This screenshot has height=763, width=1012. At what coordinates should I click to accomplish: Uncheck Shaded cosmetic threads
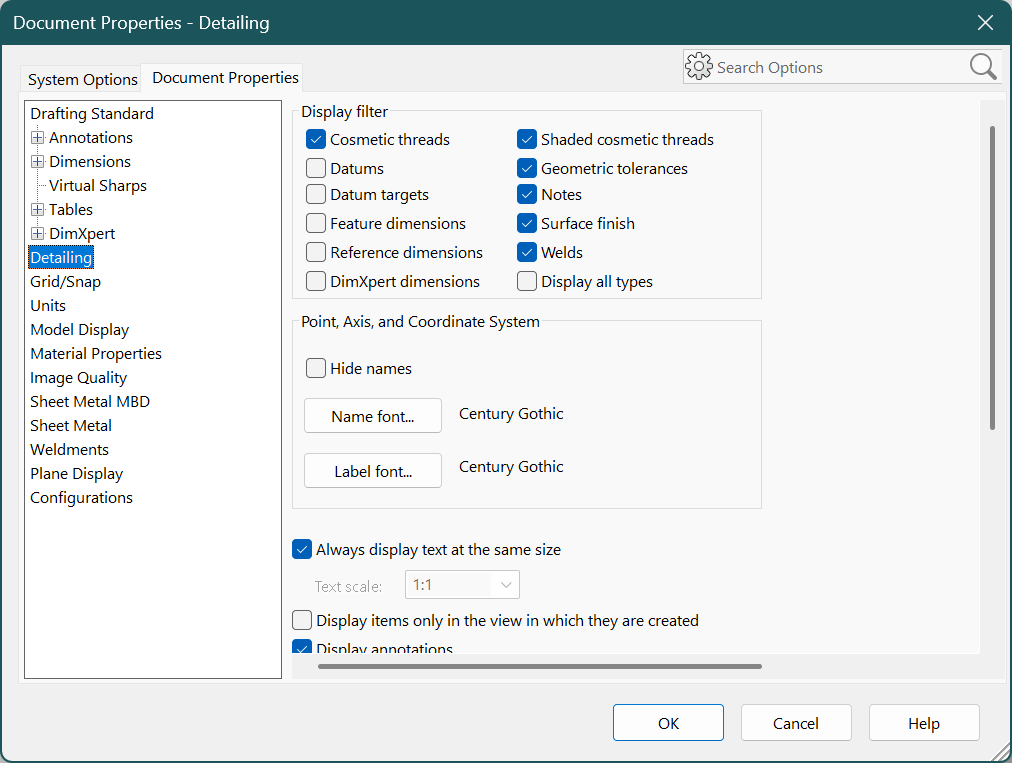click(527, 139)
